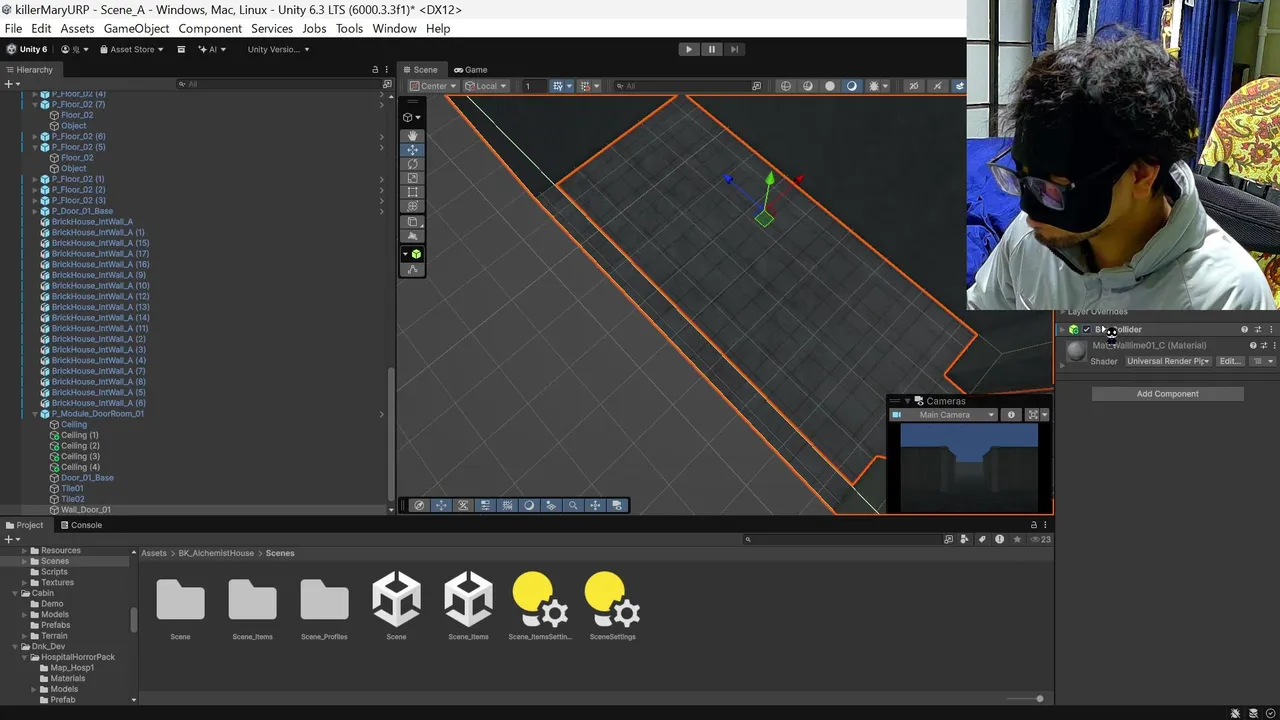Select the Rotate tool
This screenshot has width=1280, height=720.
pyautogui.click(x=412, y=164)
